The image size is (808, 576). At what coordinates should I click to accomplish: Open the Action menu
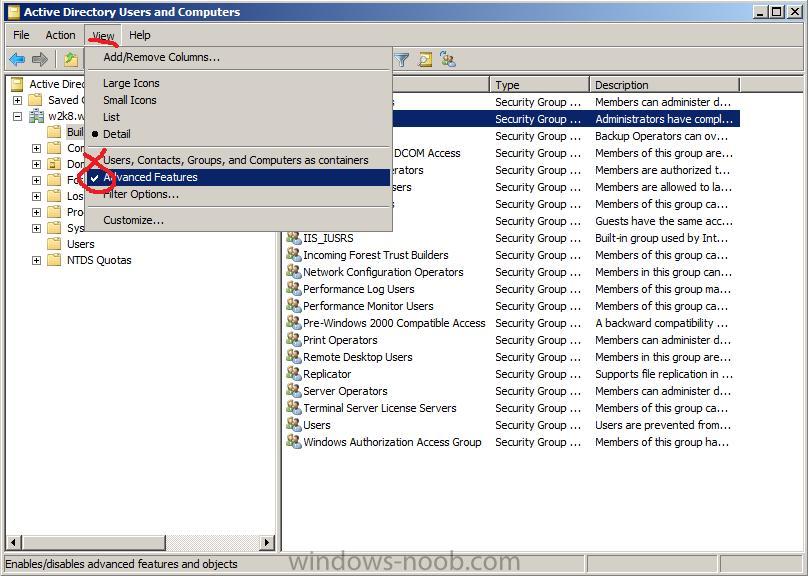click(x=60, y=35)
